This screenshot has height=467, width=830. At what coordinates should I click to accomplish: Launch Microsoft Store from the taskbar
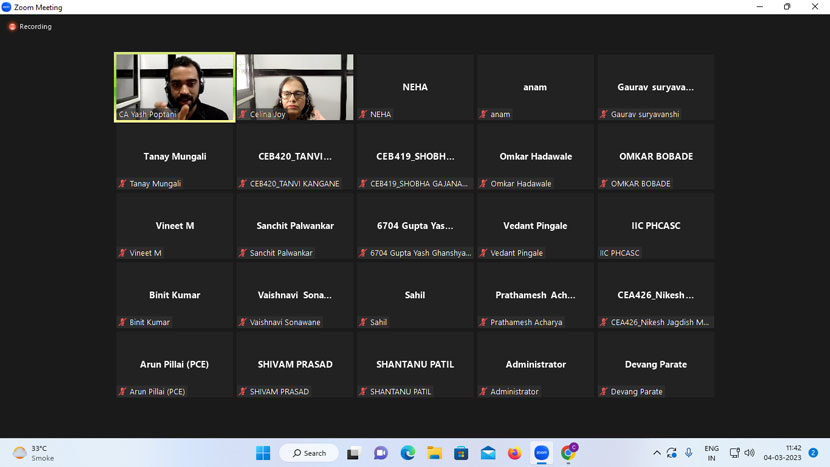(461, 453)
